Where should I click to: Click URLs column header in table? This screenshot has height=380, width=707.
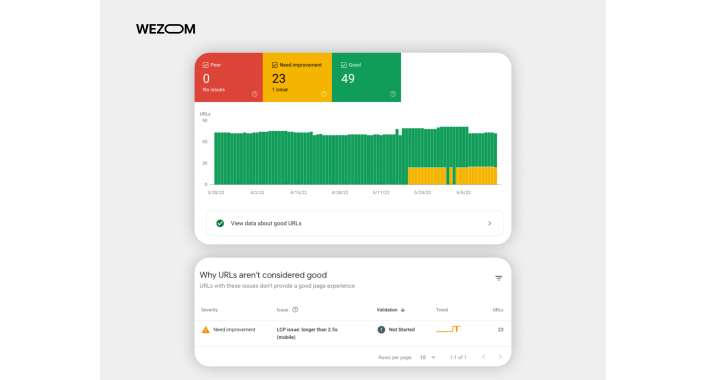498,310
